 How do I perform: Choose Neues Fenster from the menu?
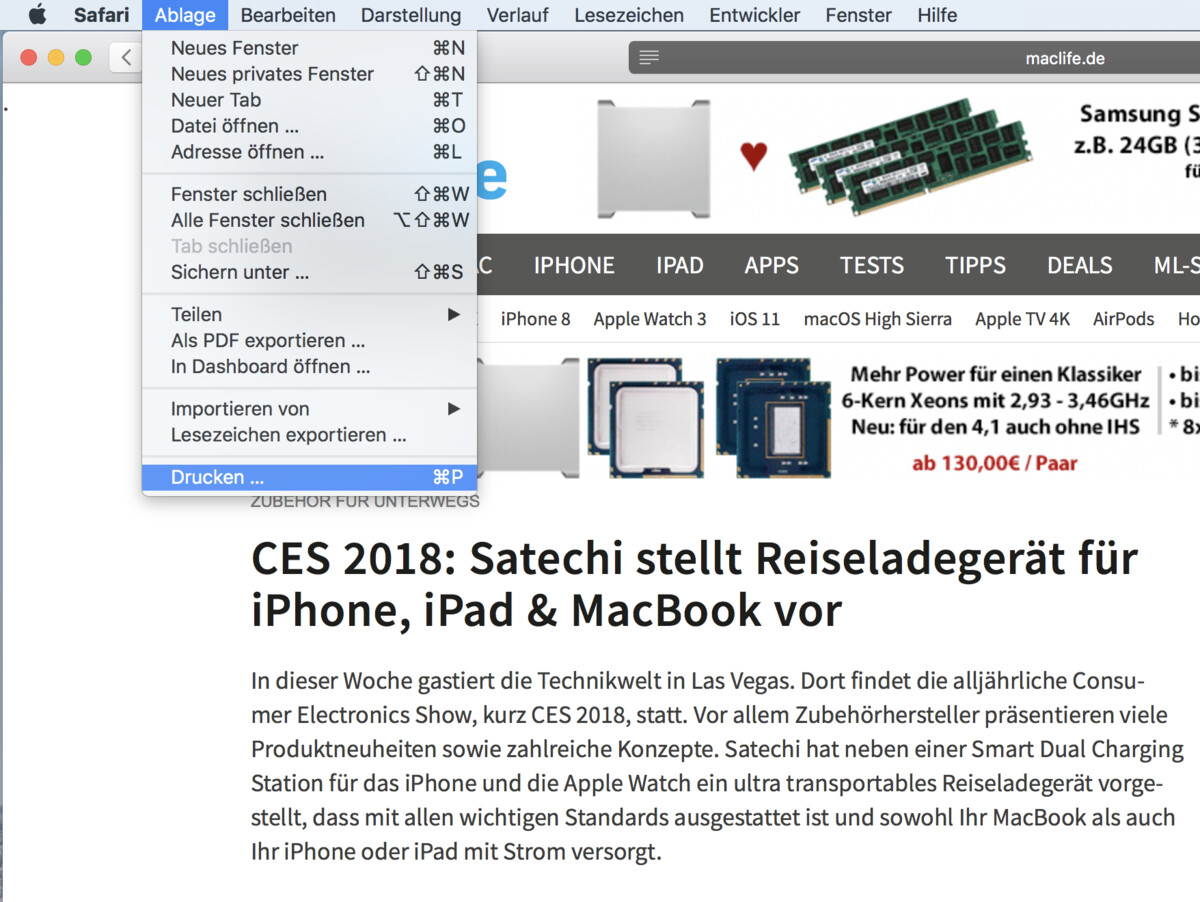click(309, 48)
